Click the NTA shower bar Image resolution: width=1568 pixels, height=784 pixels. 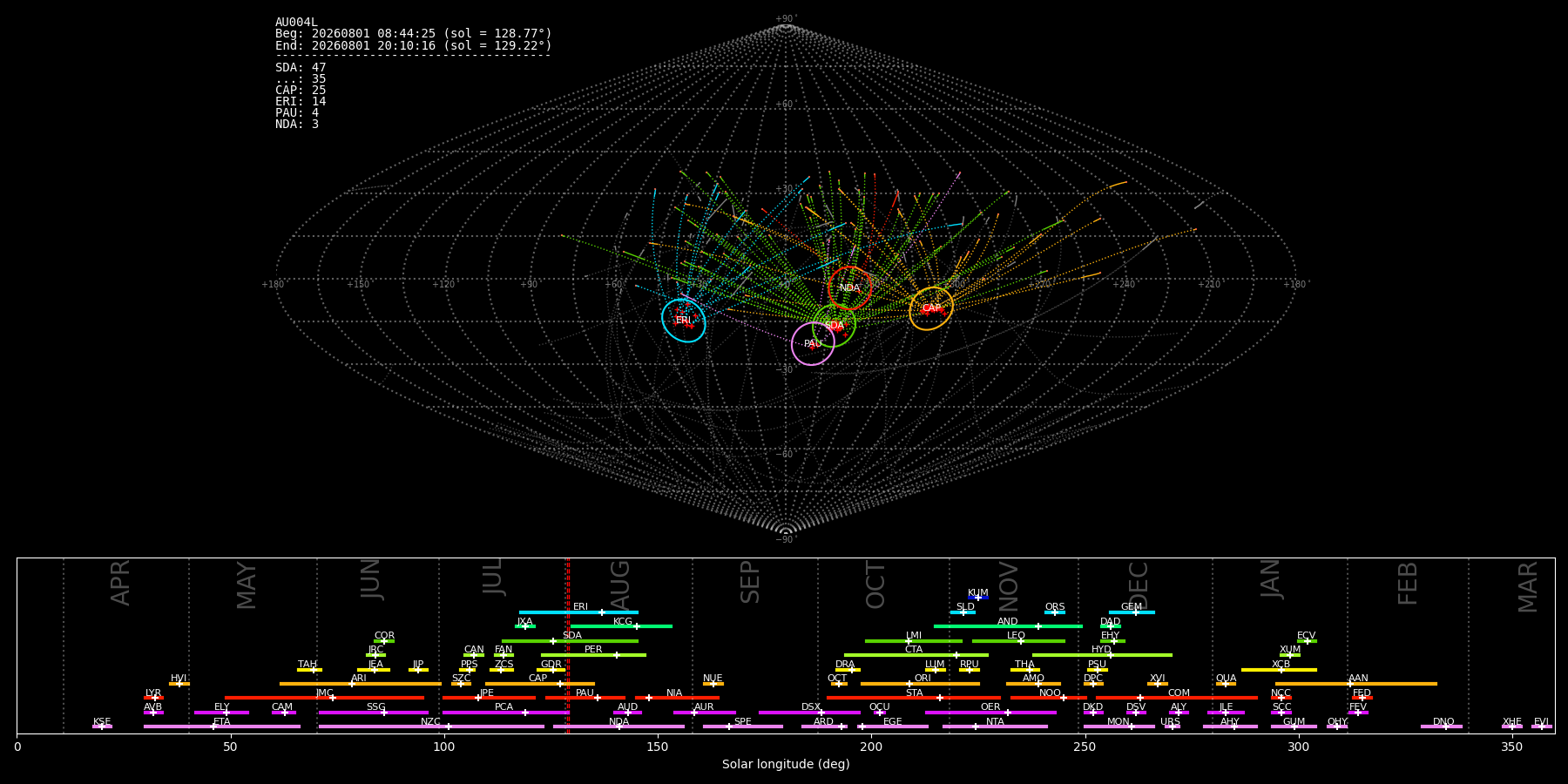coord(995,727)
